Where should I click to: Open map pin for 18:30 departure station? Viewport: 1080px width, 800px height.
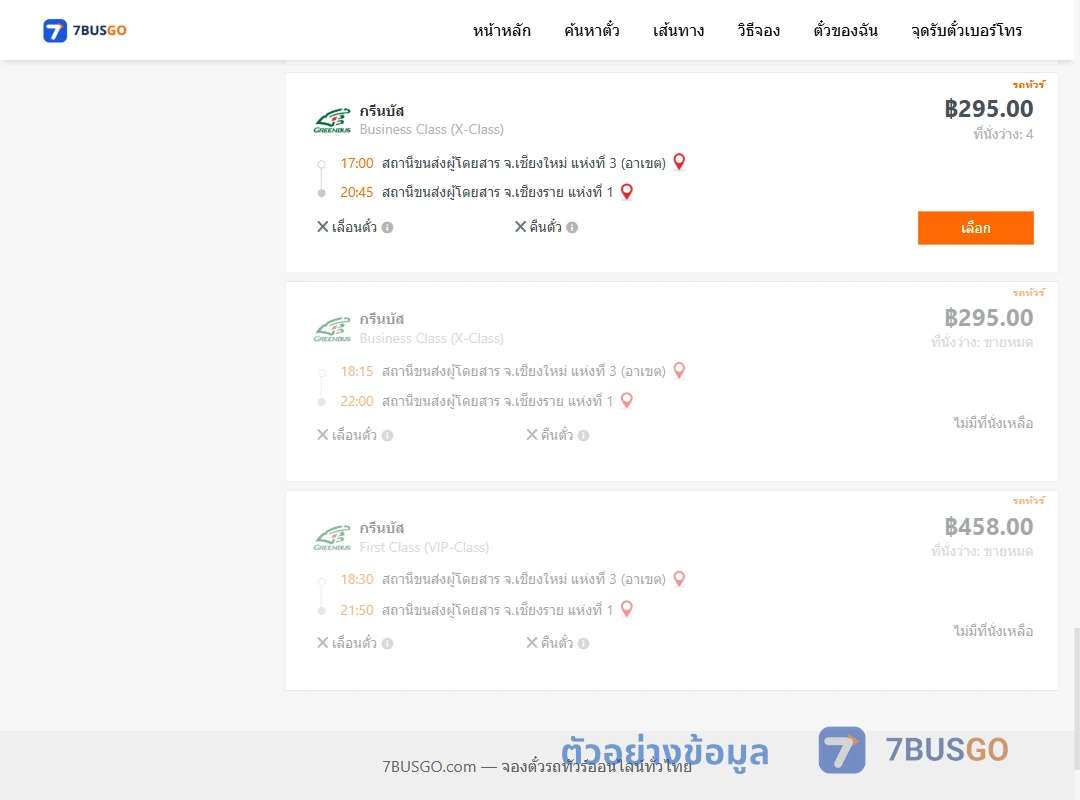679,579
